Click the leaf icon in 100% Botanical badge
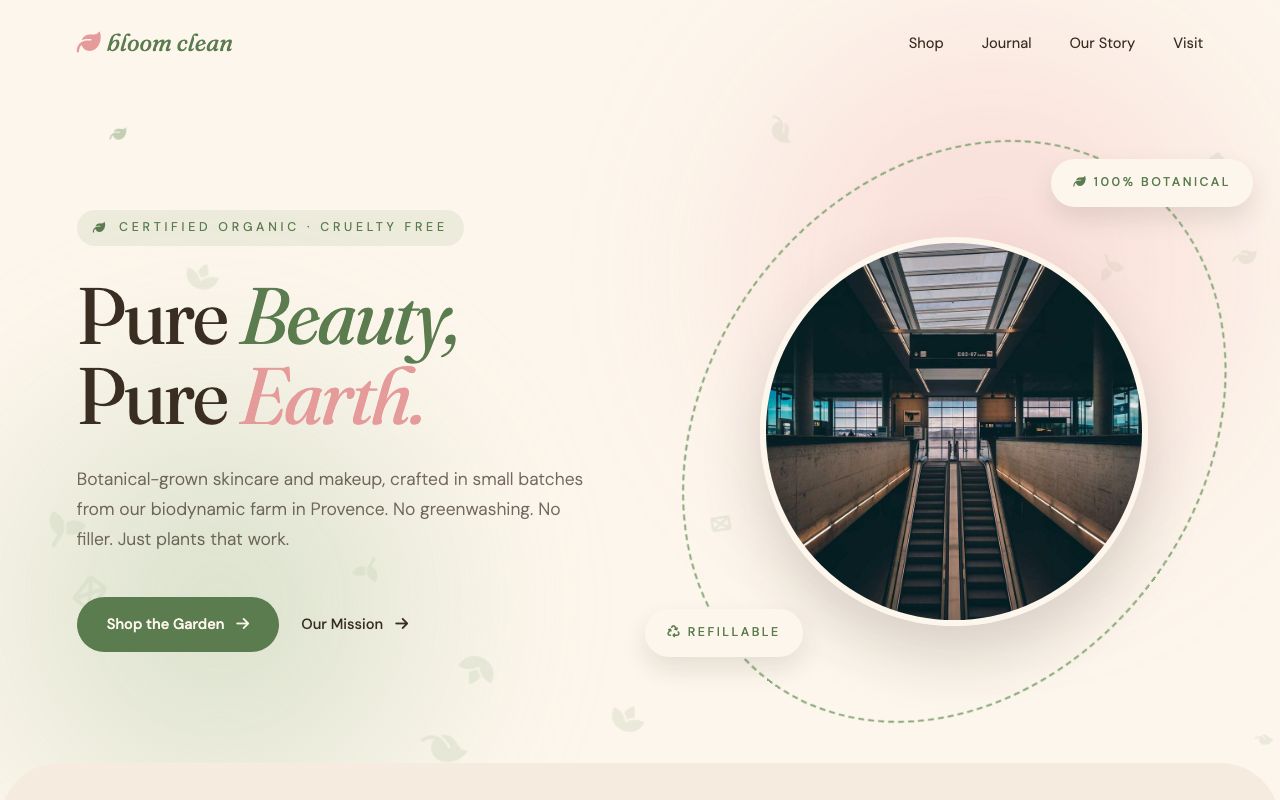 coord(1079,182)
